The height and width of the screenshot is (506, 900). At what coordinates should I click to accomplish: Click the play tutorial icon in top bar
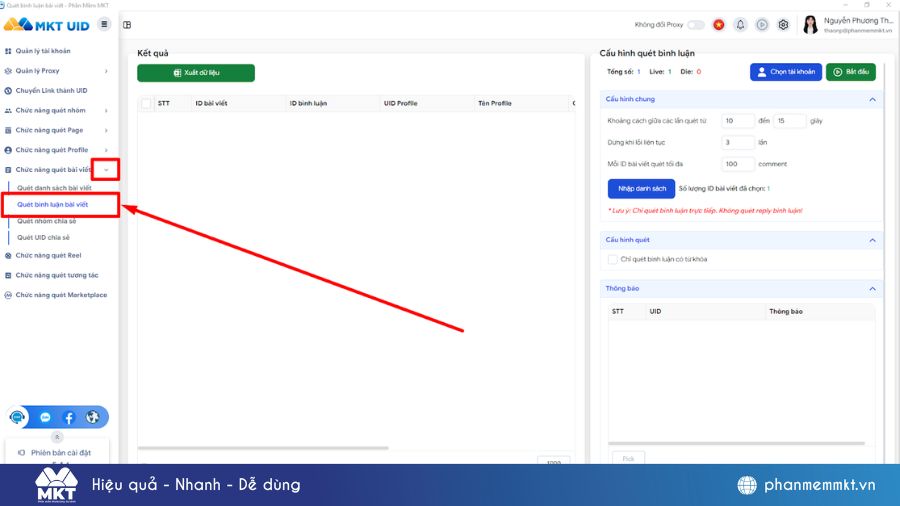pyautogui.click(x=762, y=25)
